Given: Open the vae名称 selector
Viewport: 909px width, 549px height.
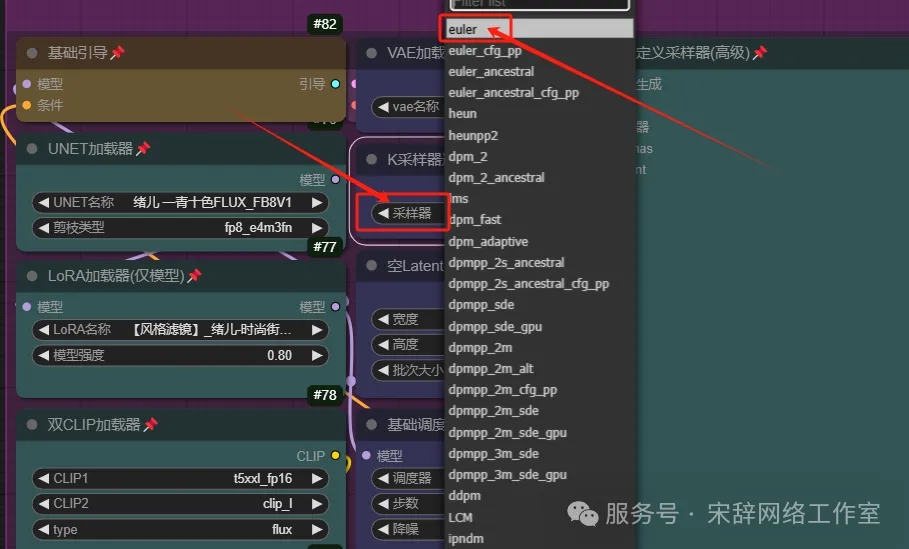Looking at the screenshot, I should [x=408, y=107].
